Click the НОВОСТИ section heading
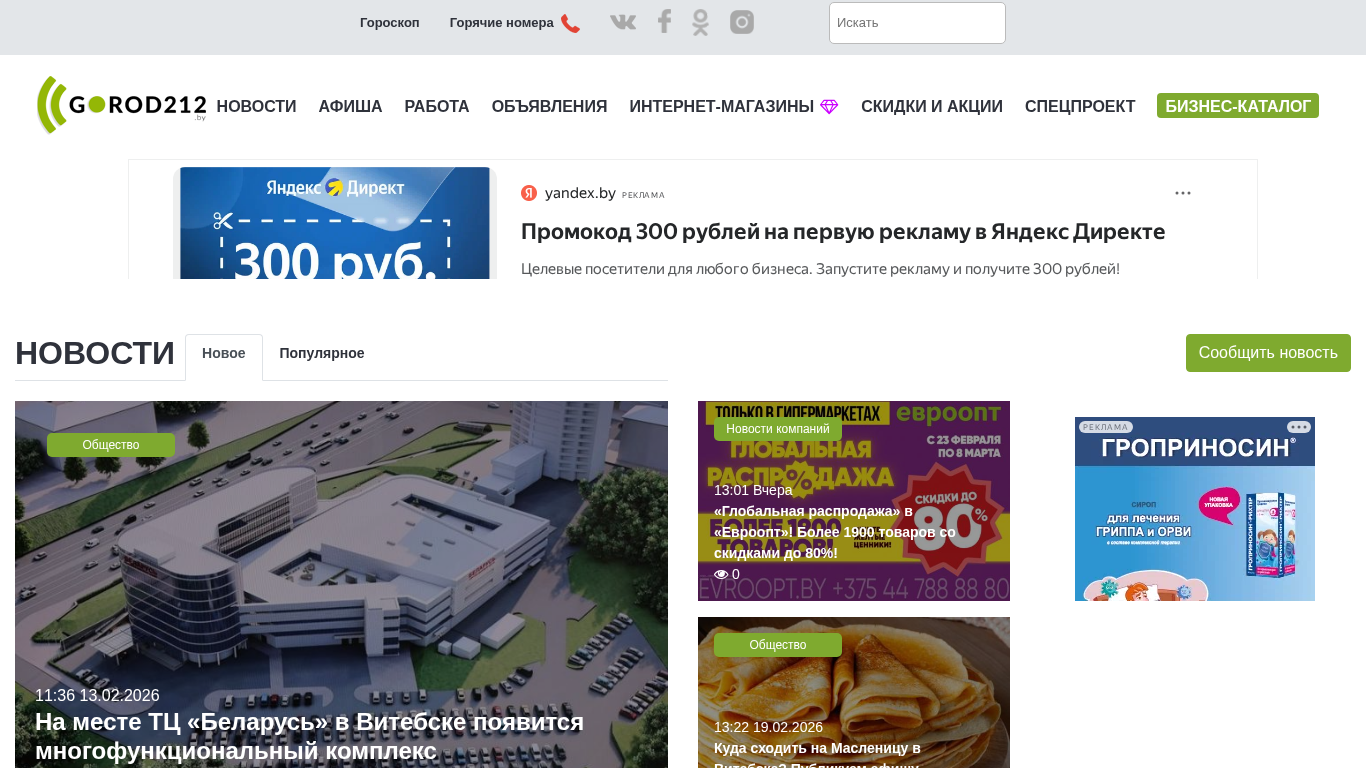 tap(95, 354)
